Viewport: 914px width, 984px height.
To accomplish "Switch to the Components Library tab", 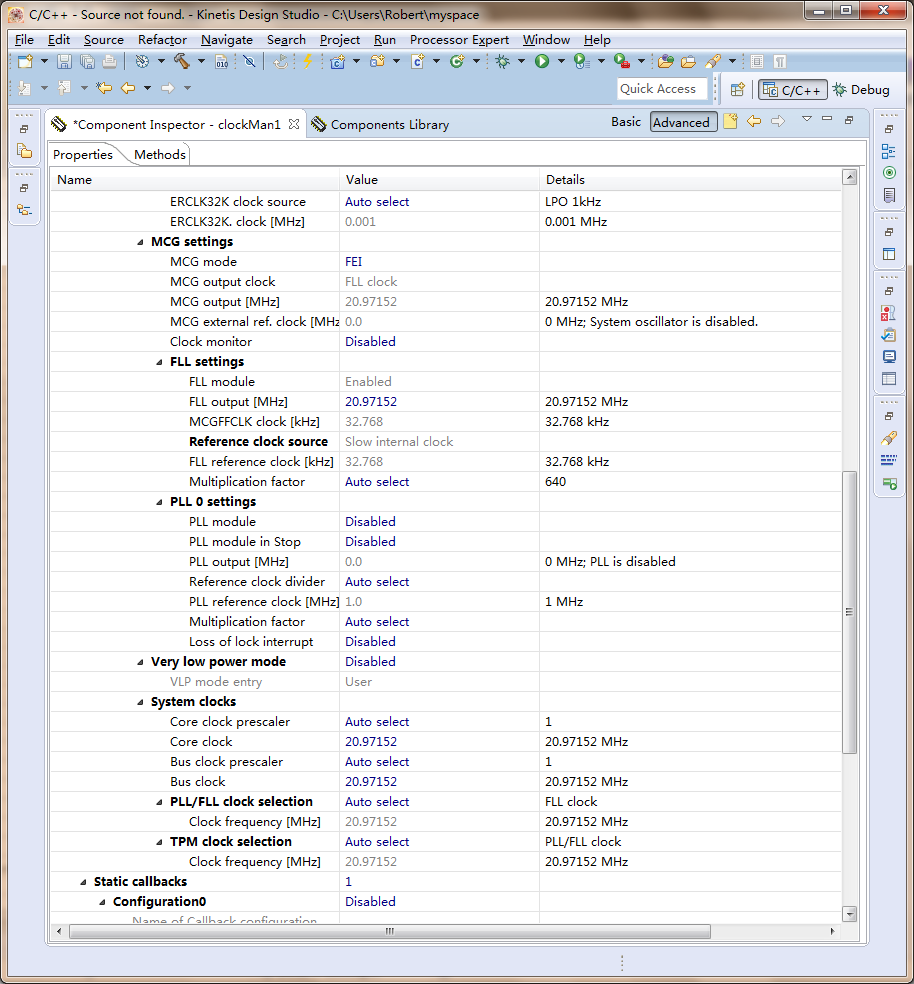I will [381, 124].
